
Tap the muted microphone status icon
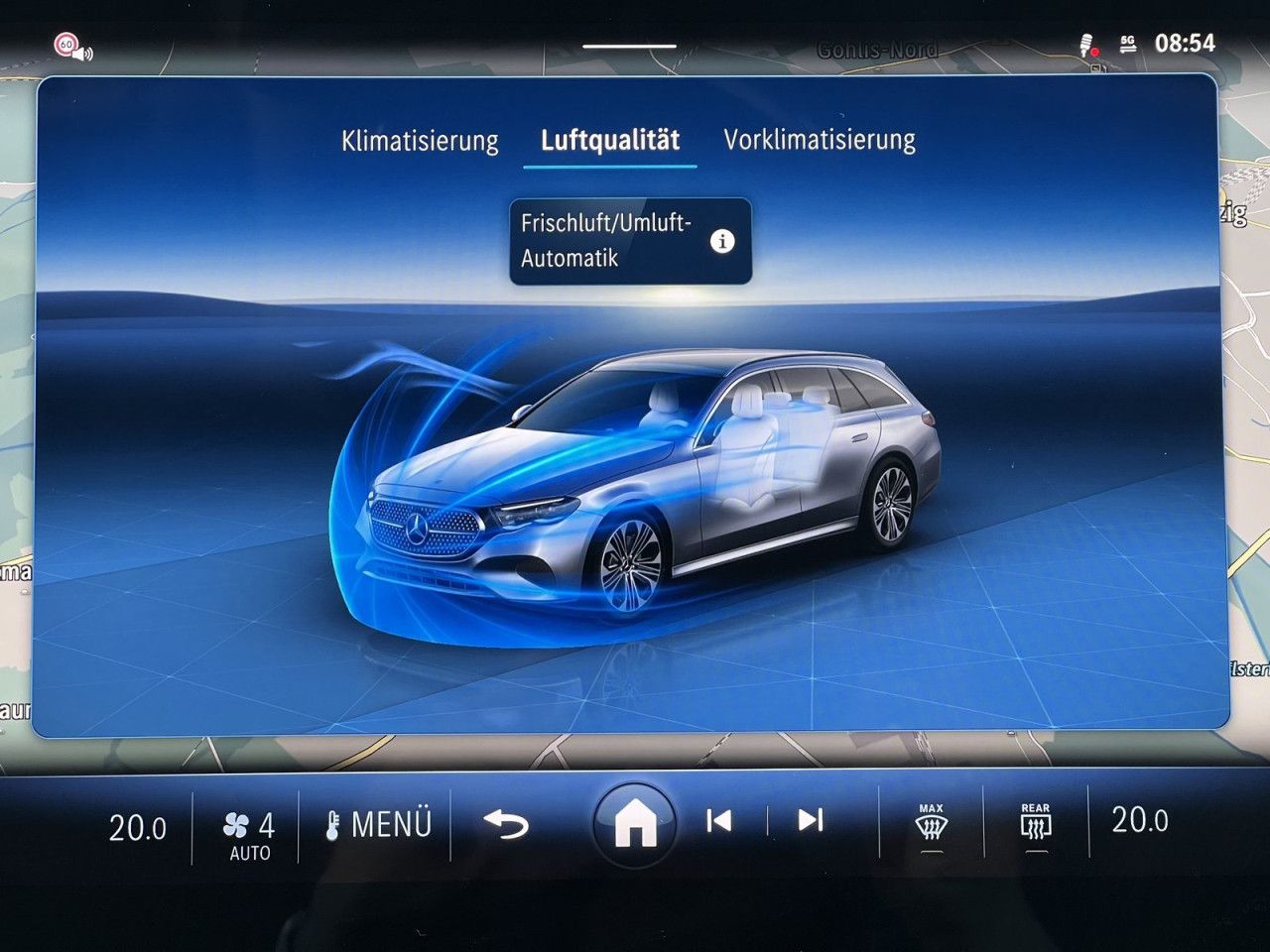tap(1087, 45)
